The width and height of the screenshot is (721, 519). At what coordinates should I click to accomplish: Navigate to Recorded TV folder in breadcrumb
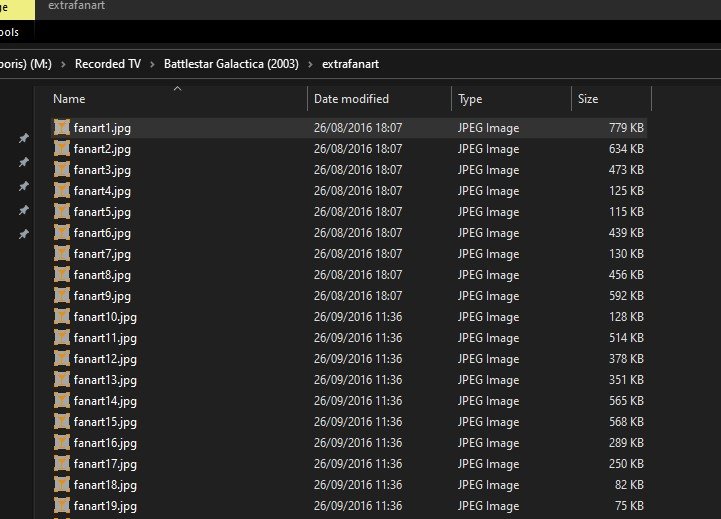point(107,65)
